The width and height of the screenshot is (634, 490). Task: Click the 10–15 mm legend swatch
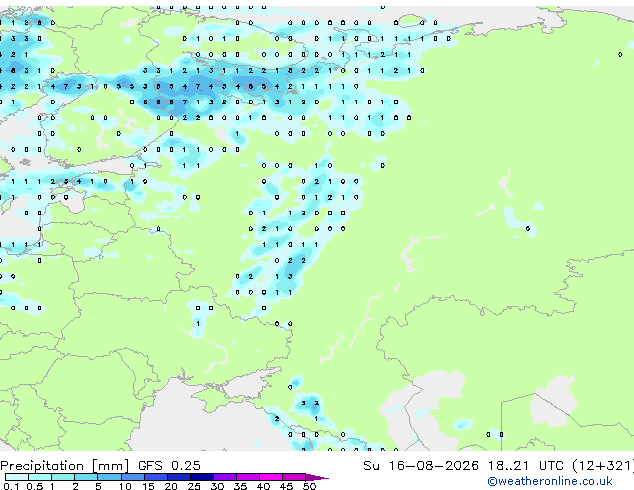pos(132,477)
